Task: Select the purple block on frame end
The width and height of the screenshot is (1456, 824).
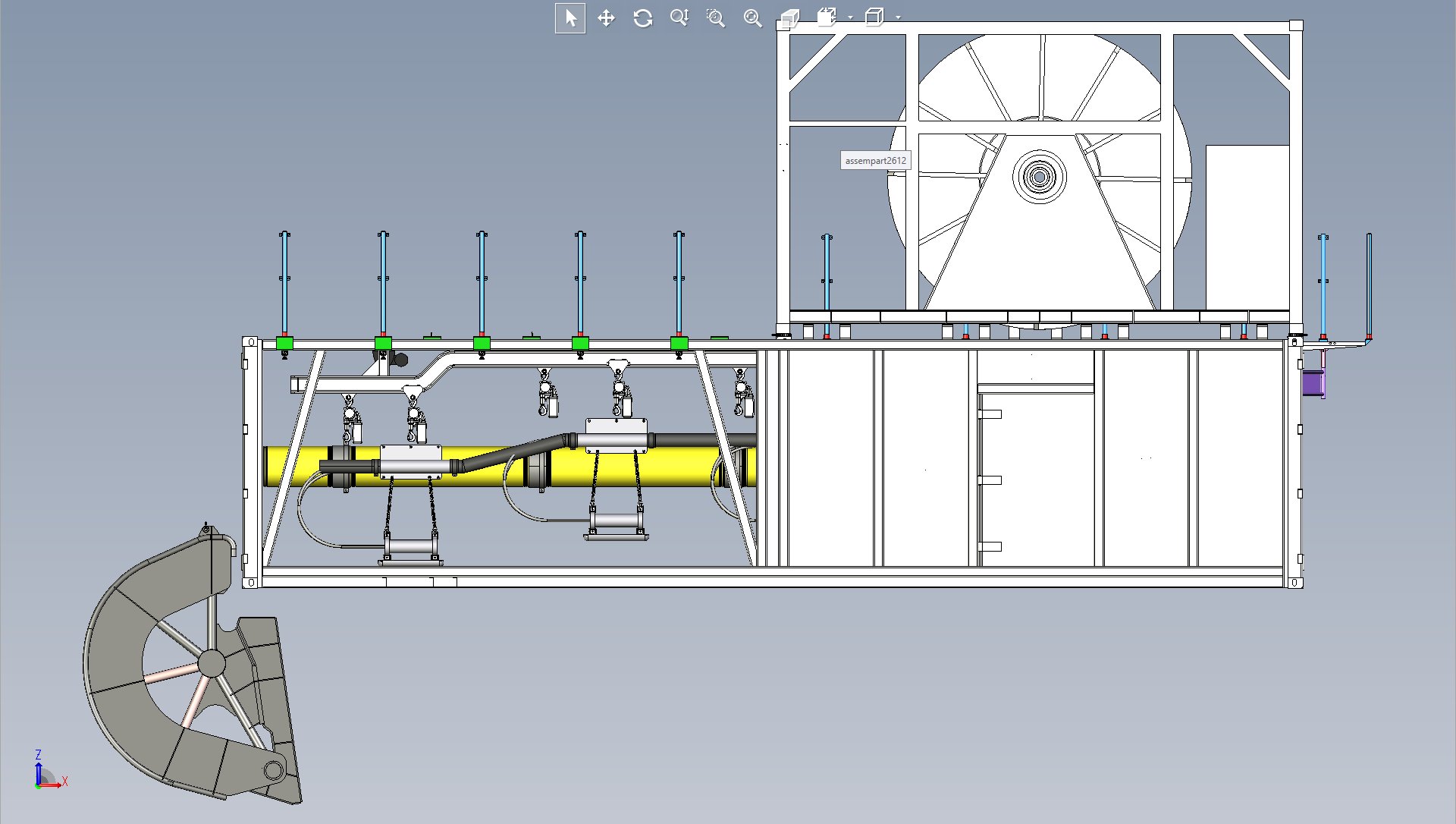Action: pos(1313,383)
